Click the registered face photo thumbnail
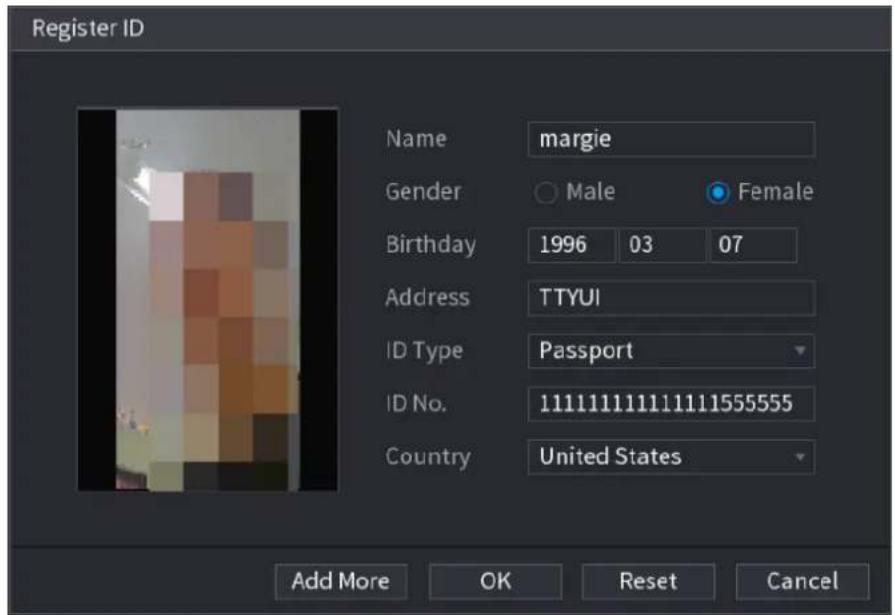 click(208, 300)
